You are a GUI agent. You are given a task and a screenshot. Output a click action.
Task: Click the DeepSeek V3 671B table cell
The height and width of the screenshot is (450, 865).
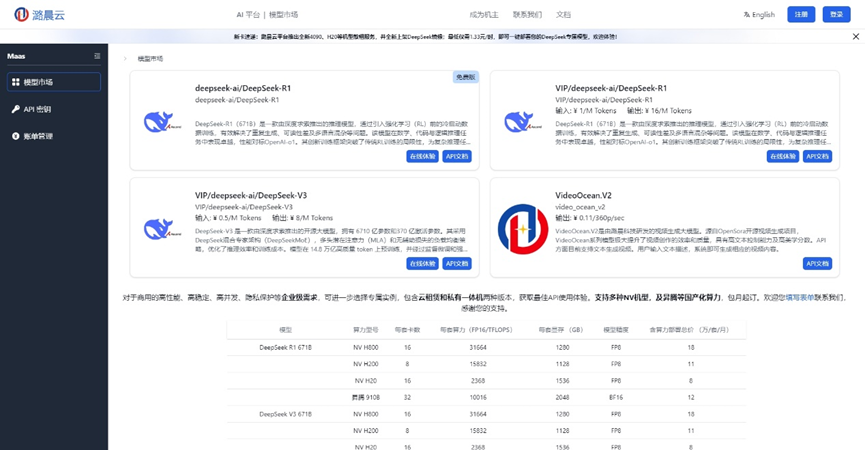(285, 414)
